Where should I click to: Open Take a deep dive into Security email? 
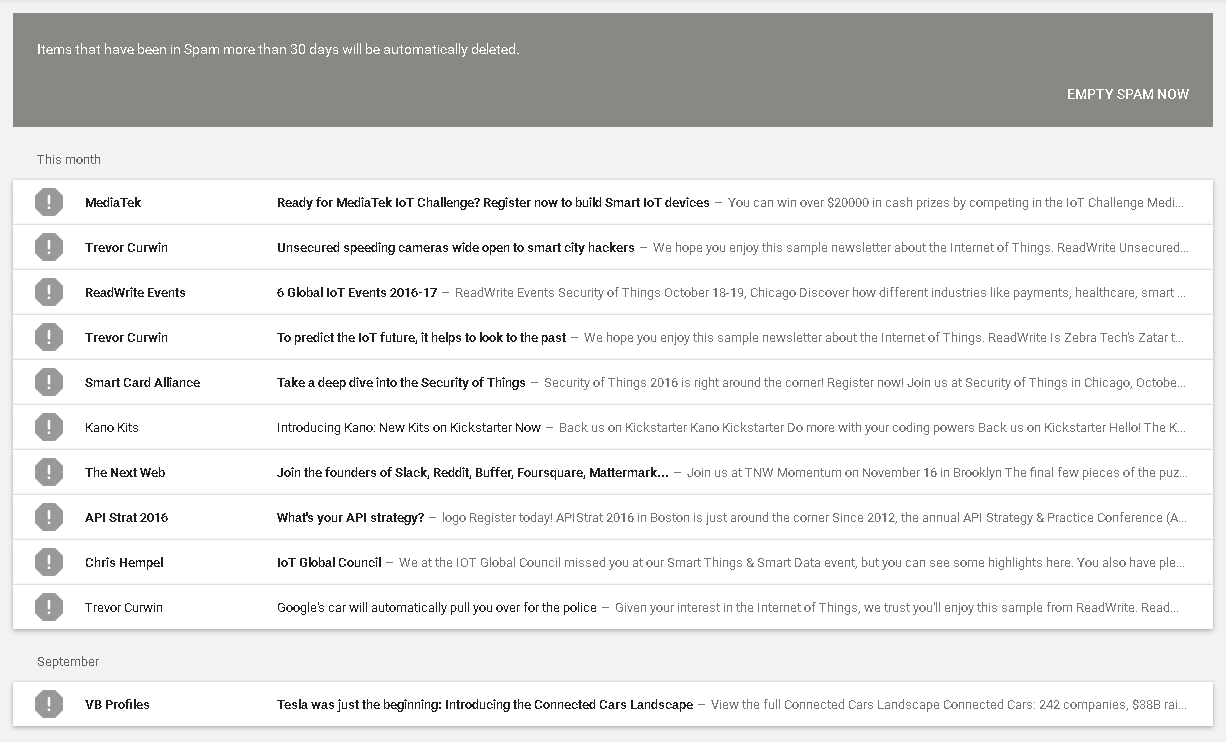point(401,382)
